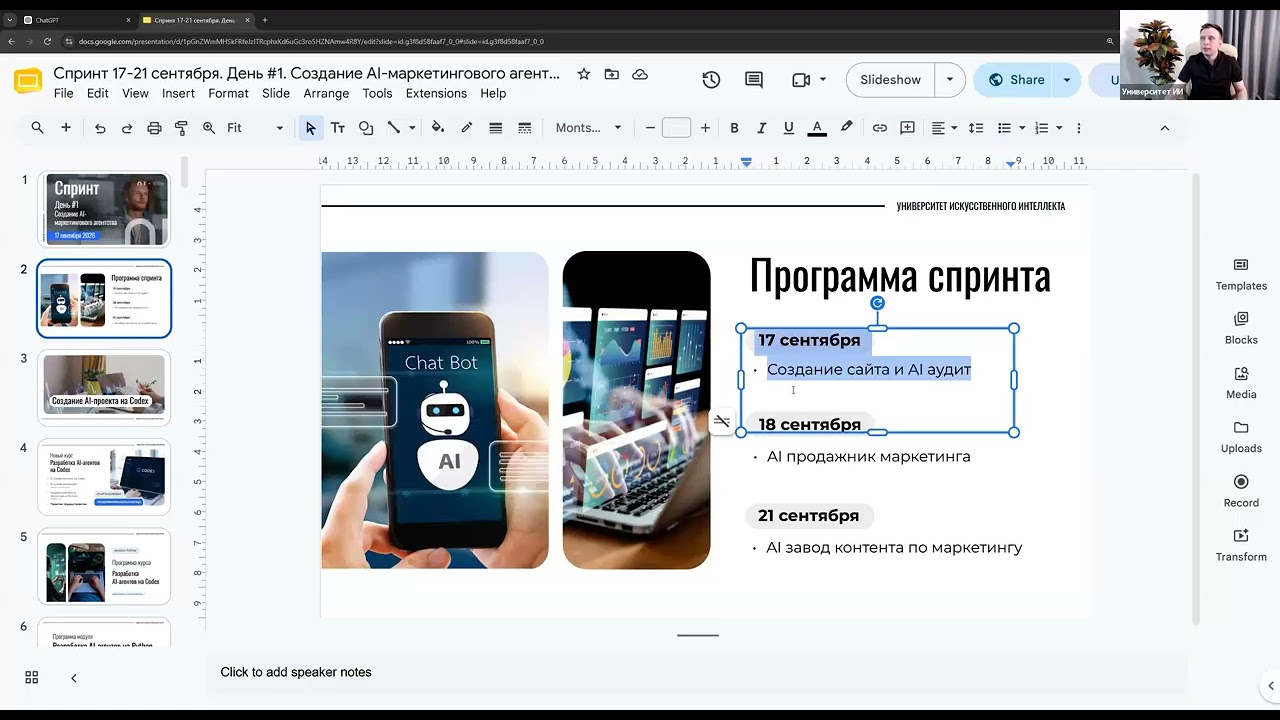This screenshot has height=720, width=1280.
Task: Open the File menu
Action: (63, 93)
